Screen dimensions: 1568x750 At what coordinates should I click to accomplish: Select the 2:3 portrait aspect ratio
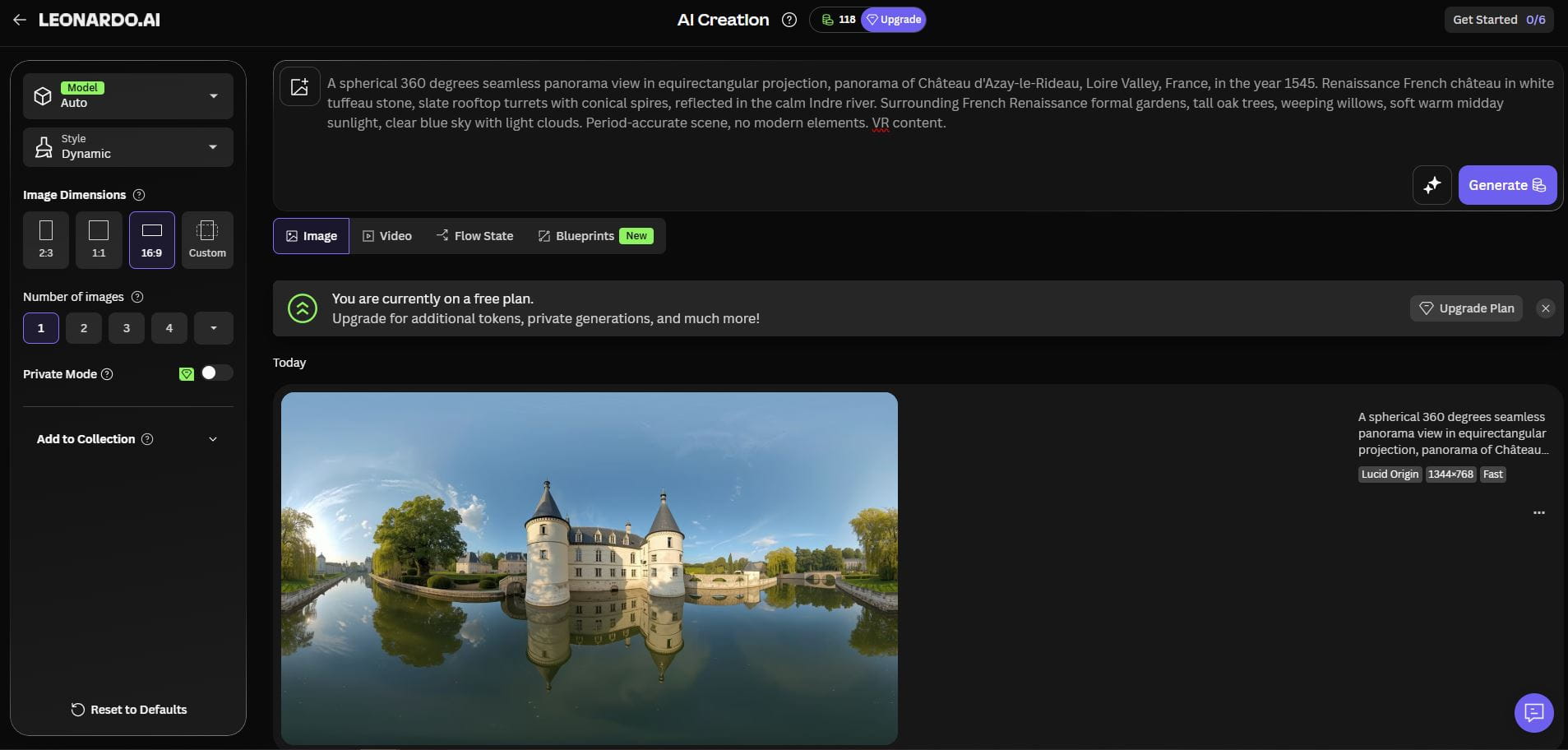coord(46,239)
